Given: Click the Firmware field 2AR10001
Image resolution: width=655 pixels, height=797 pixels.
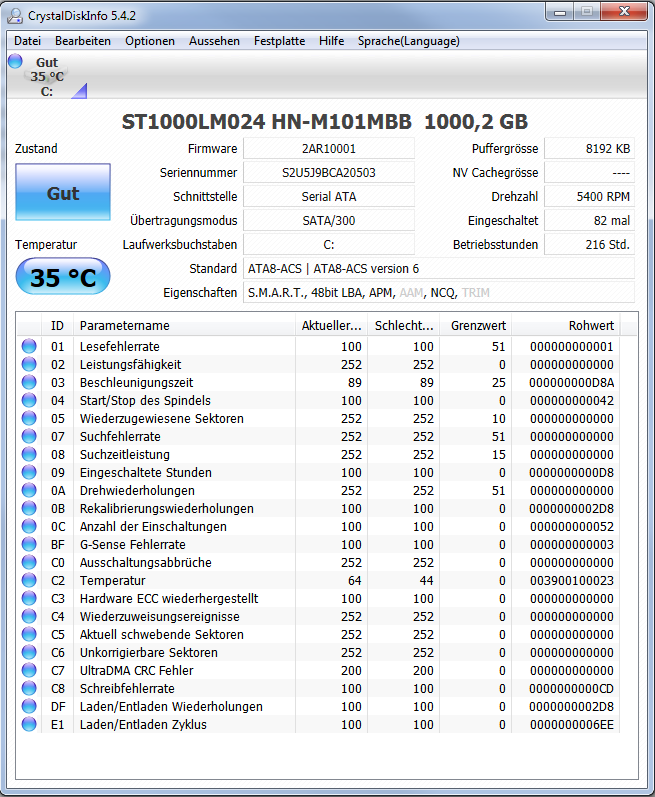Looking at the screenshot, I should 329,148.
